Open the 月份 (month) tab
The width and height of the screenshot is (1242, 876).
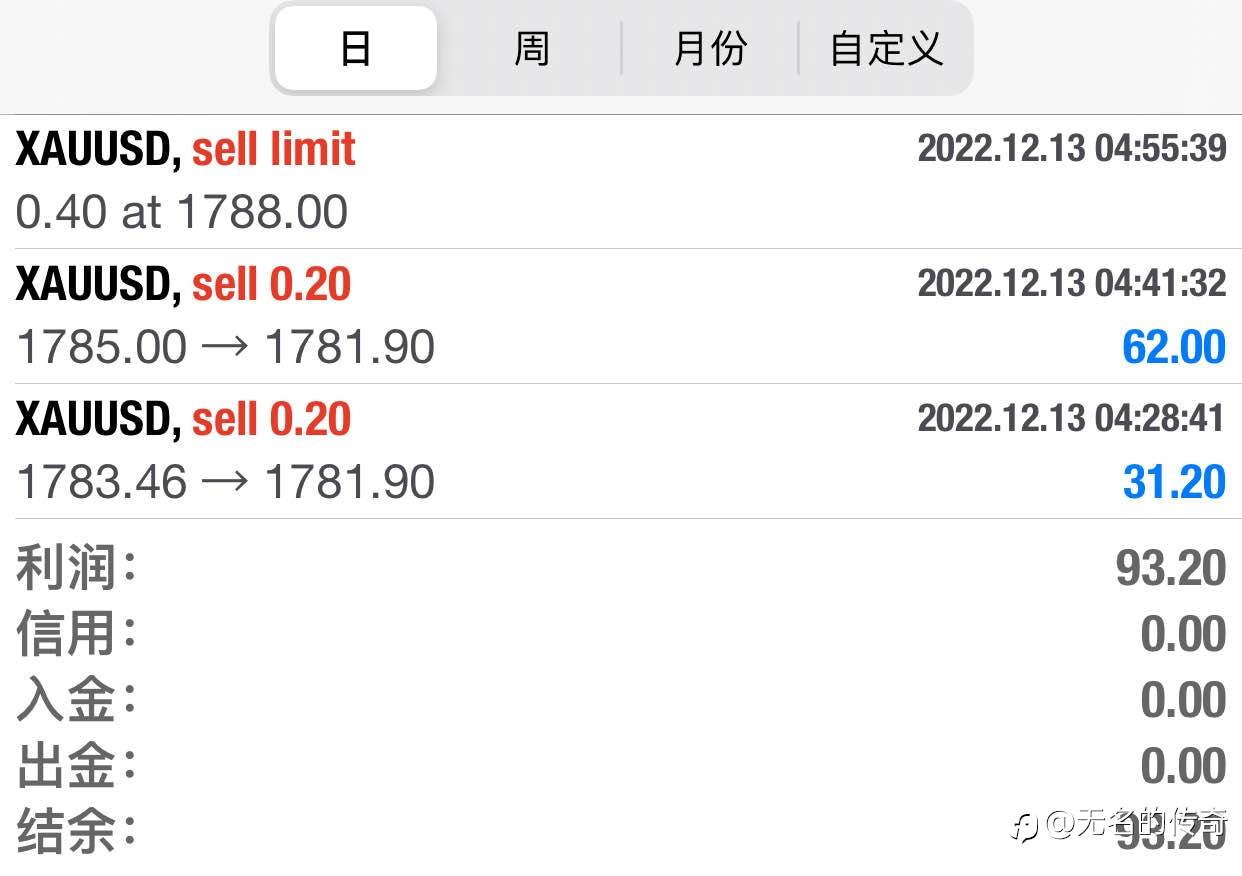coord(710,48)
